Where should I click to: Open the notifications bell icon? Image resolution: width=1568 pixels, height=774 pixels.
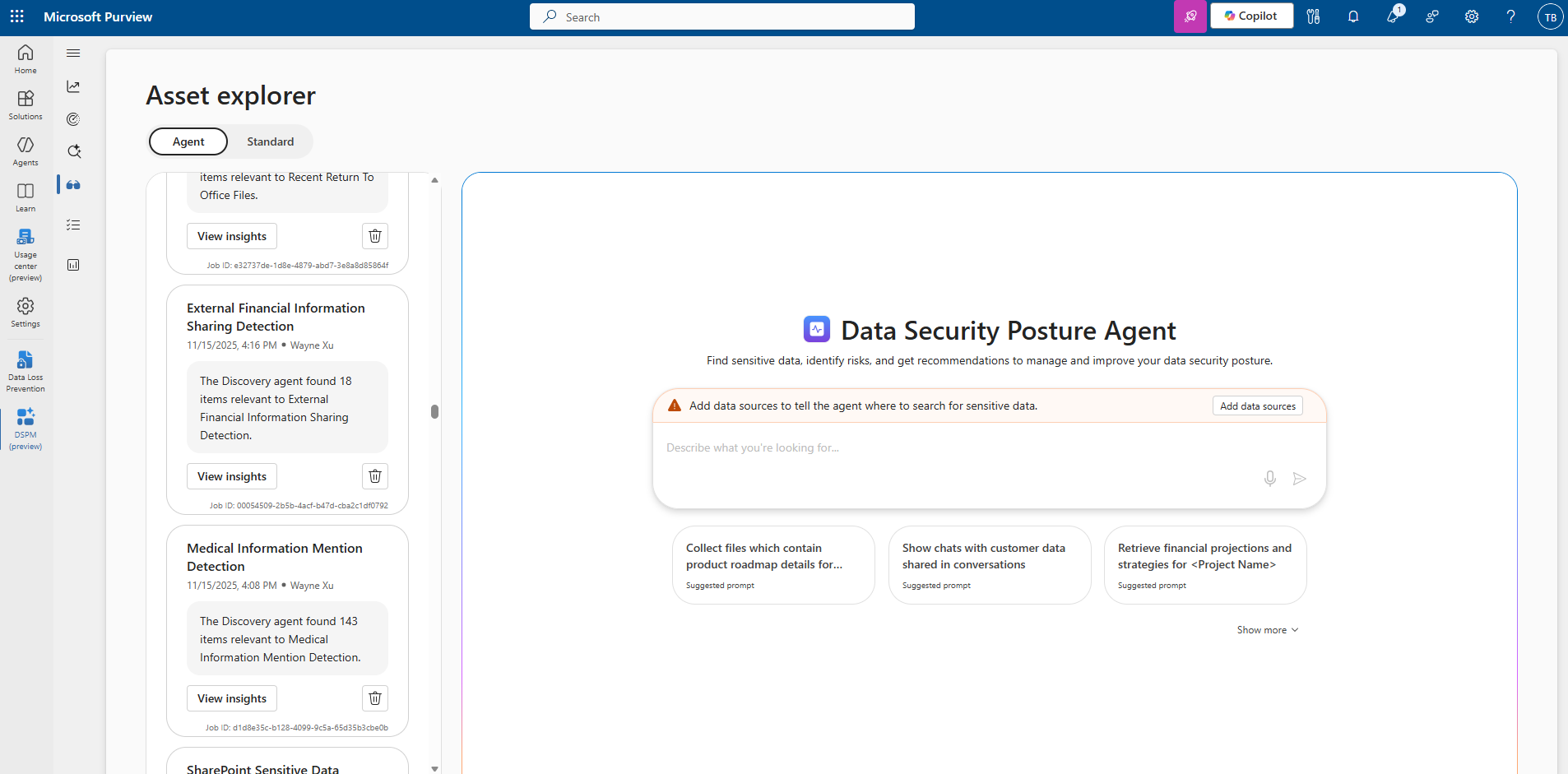point(1353,16)
